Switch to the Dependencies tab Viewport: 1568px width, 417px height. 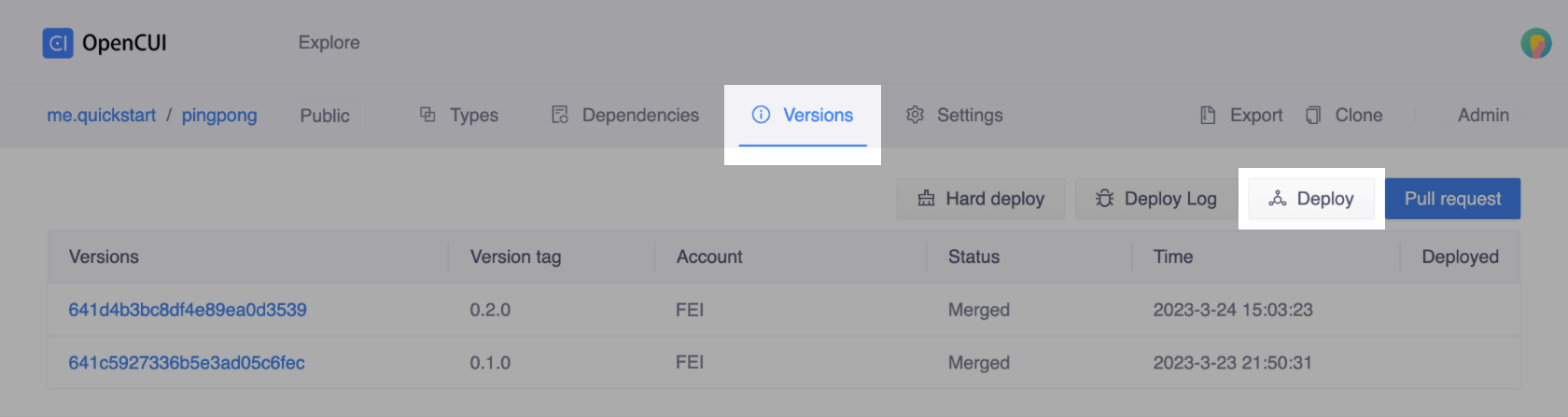[639, 115]
